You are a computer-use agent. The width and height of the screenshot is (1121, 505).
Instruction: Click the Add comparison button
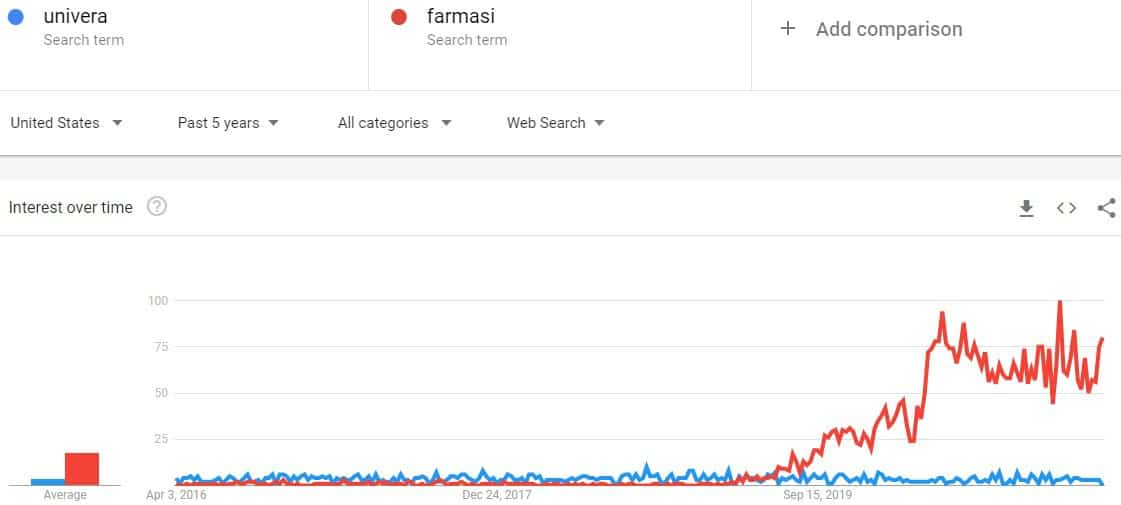(871, 29)
